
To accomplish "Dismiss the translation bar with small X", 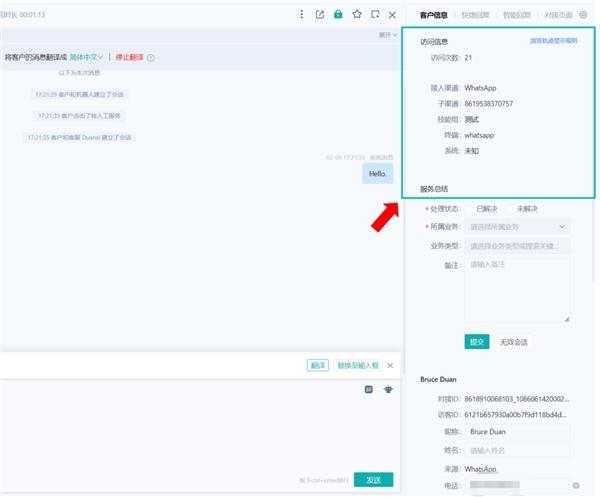I will click(390, 366).
